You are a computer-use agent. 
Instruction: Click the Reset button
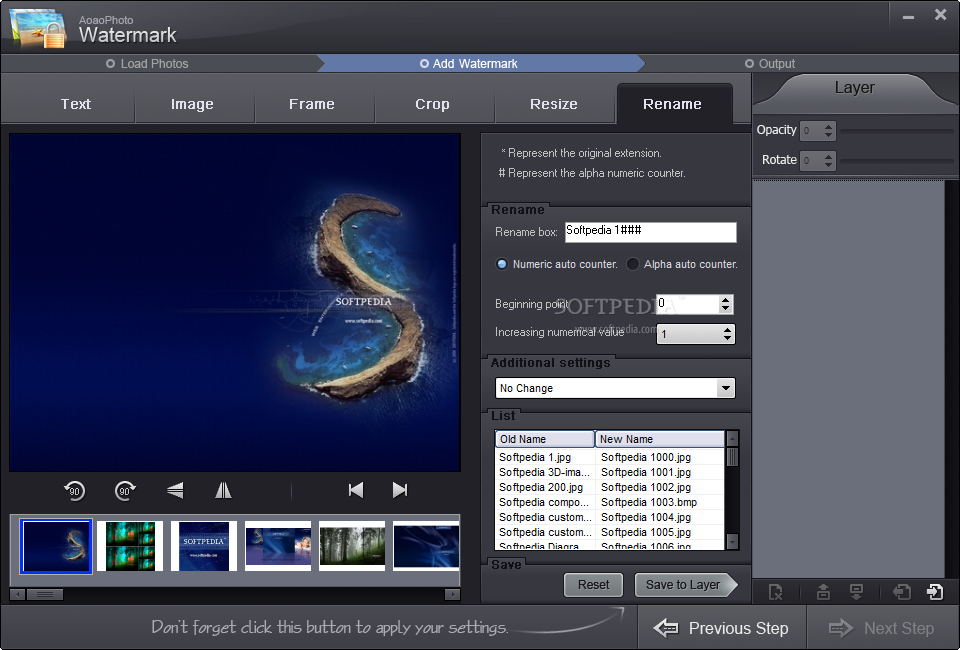coord(593,585)
